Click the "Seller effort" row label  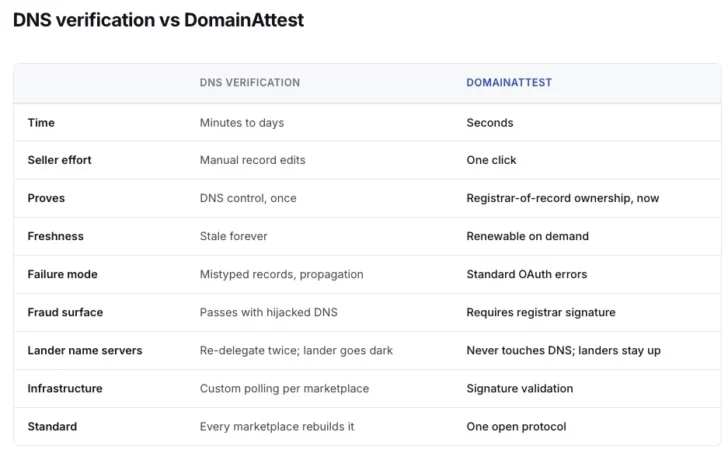pyautogui.click(x=59, y=160)
